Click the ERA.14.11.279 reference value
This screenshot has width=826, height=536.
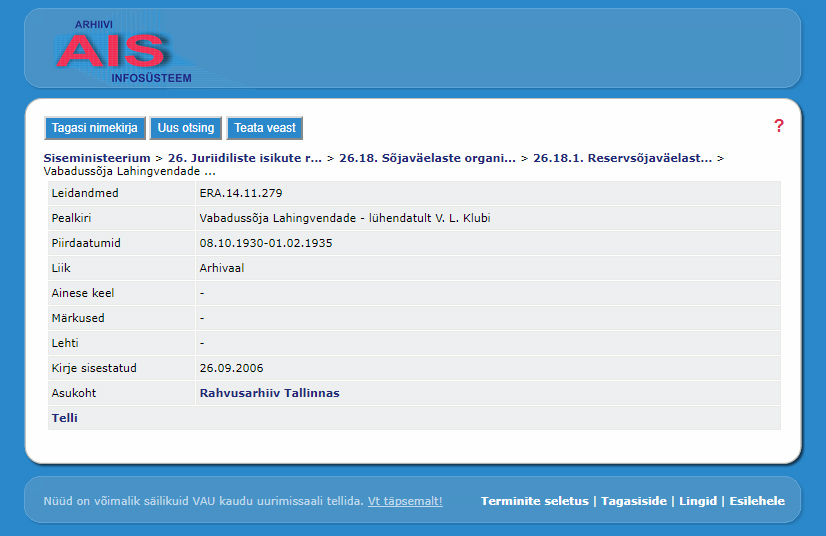point(241,193)
